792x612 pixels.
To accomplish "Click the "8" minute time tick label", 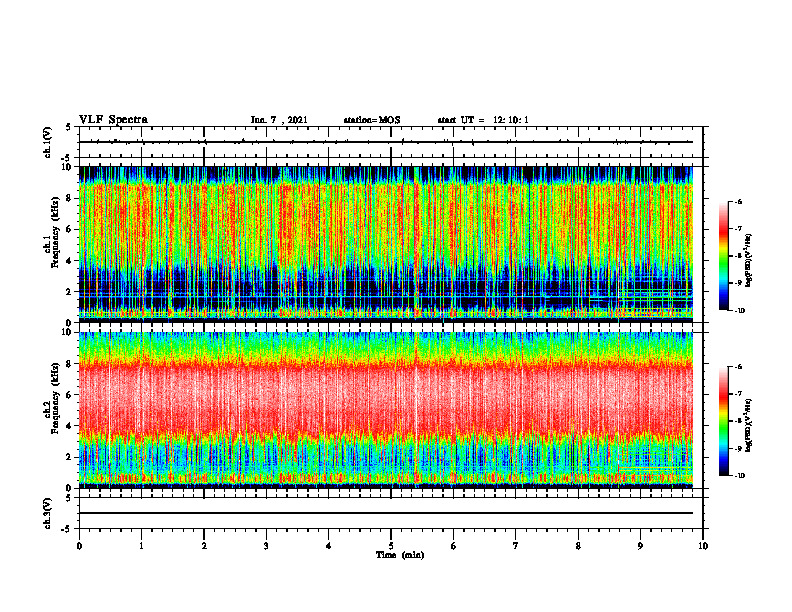I will coord(578,546).
